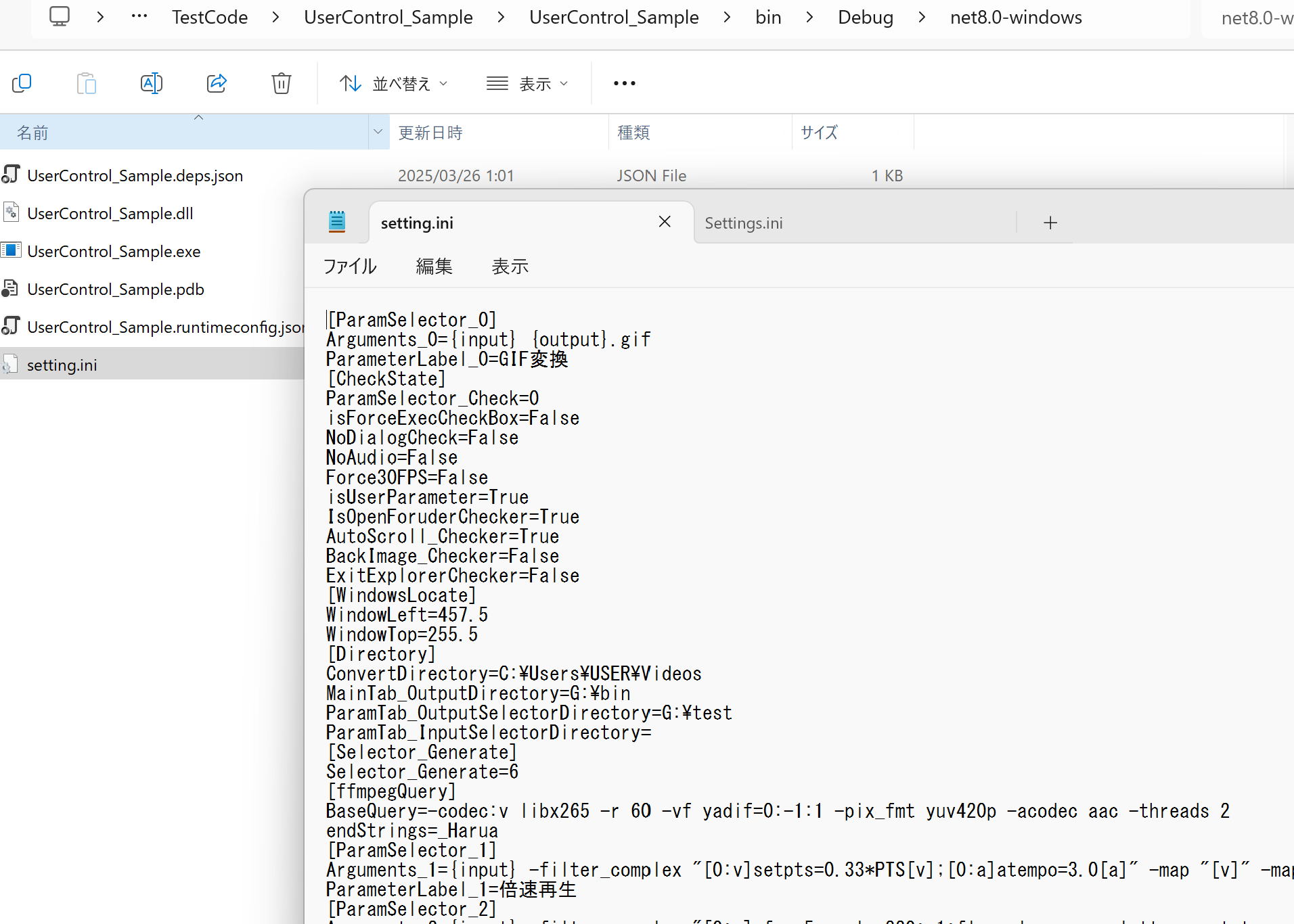Click the setting.ini file icon in Explorer
The width and height of the screenshot is (1294, 924).
point(9,364)
